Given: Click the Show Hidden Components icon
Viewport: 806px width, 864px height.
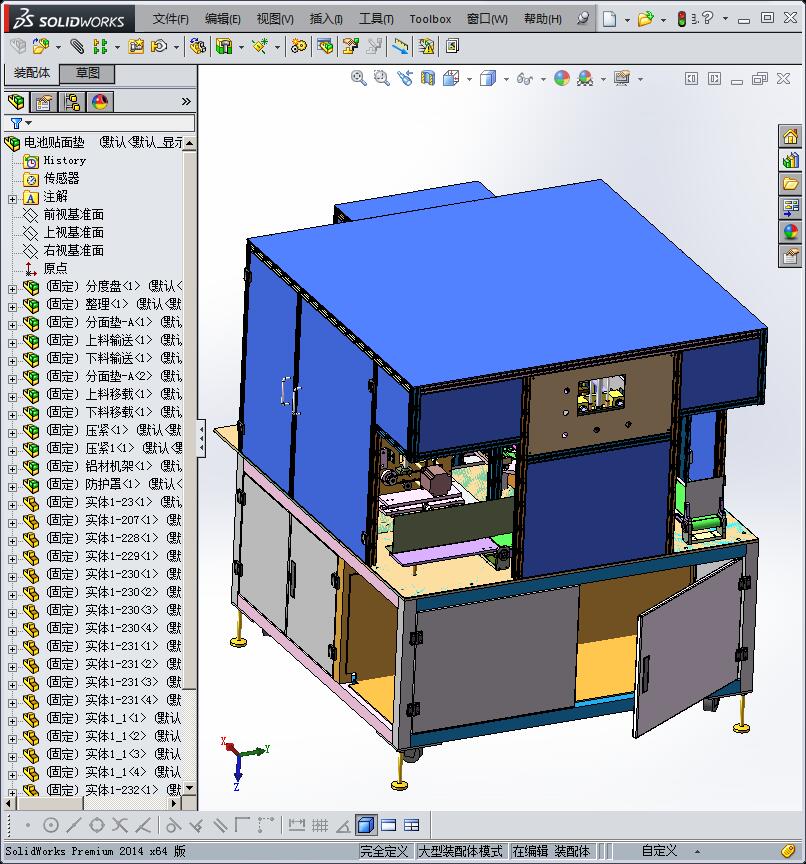Looking at the screenshot, I should pyautogui.click(x=197, y=46).
